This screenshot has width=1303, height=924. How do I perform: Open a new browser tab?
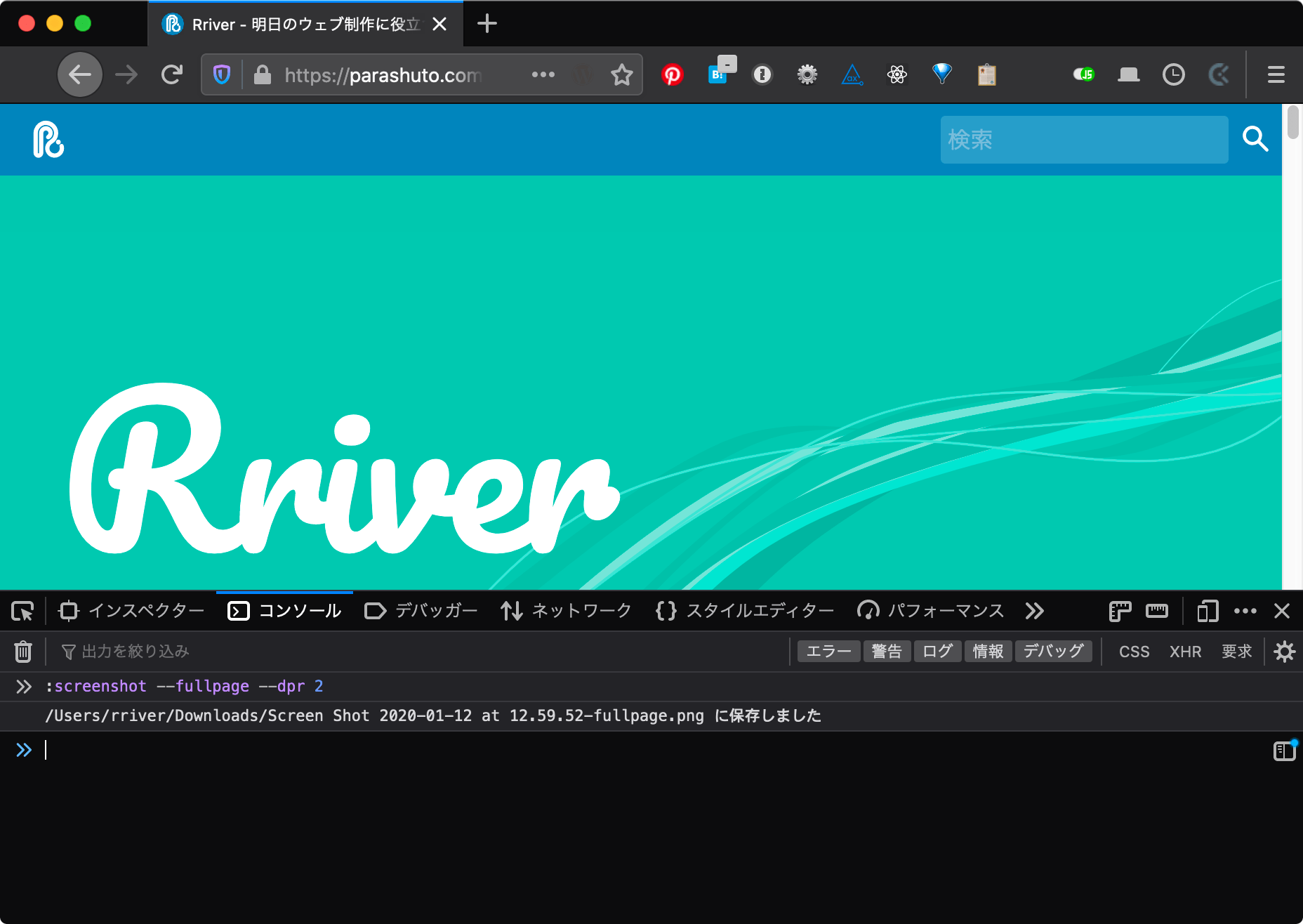click(x=487, y=24)
